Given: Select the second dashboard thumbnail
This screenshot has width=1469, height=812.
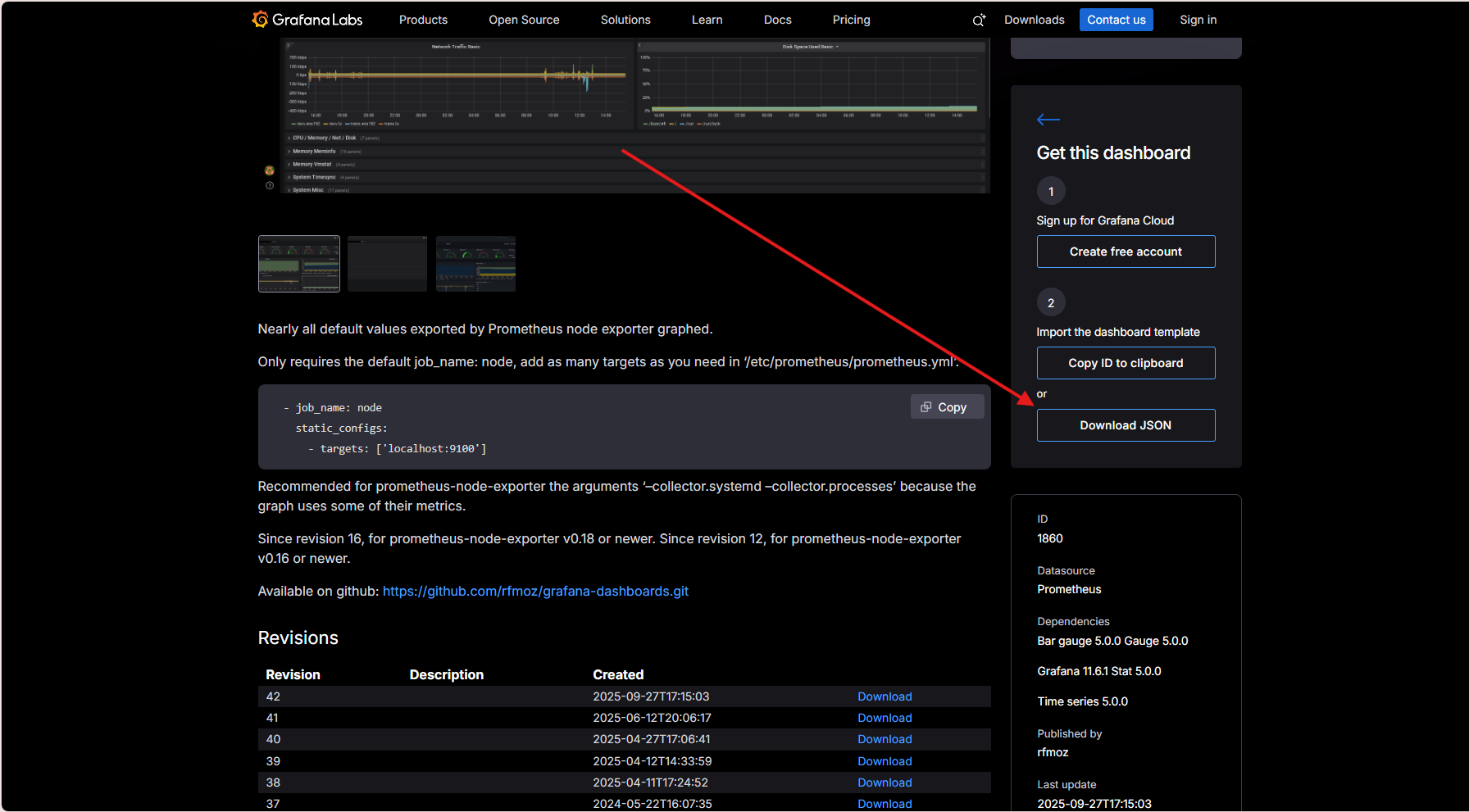Looking at the screenshot, I should point(387,264).
